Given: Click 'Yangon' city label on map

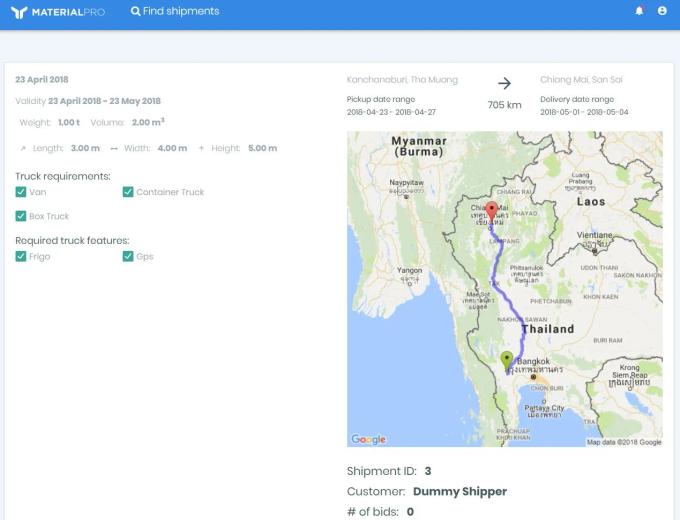Looking at the screenshot, I should click(x=409, y=270).
